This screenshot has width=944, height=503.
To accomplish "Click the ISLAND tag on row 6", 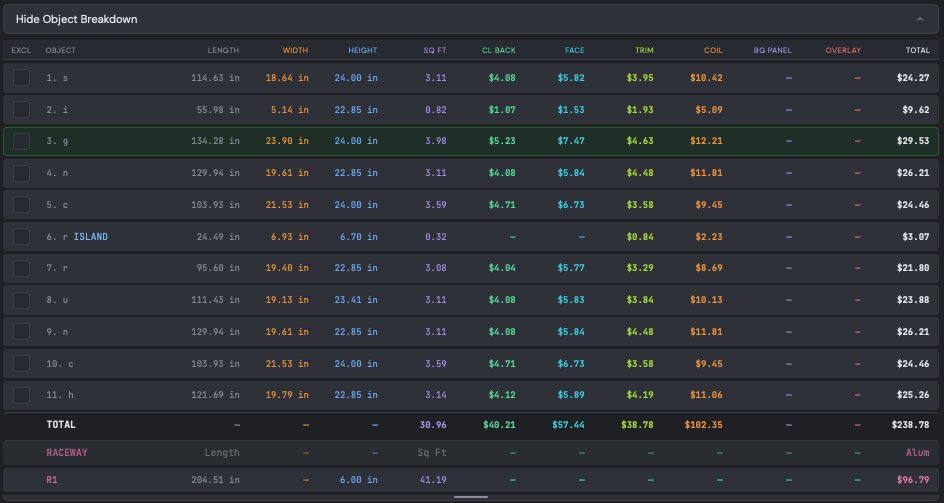I will click(91, 237).
